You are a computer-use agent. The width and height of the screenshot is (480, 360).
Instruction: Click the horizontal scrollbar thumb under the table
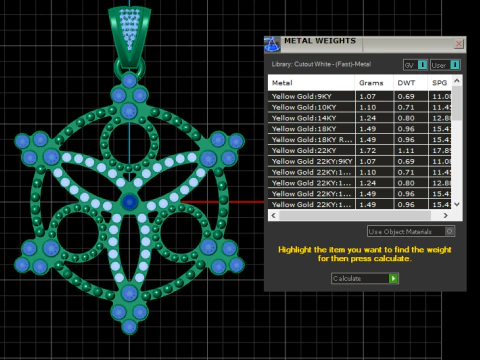tap(355, 215)
